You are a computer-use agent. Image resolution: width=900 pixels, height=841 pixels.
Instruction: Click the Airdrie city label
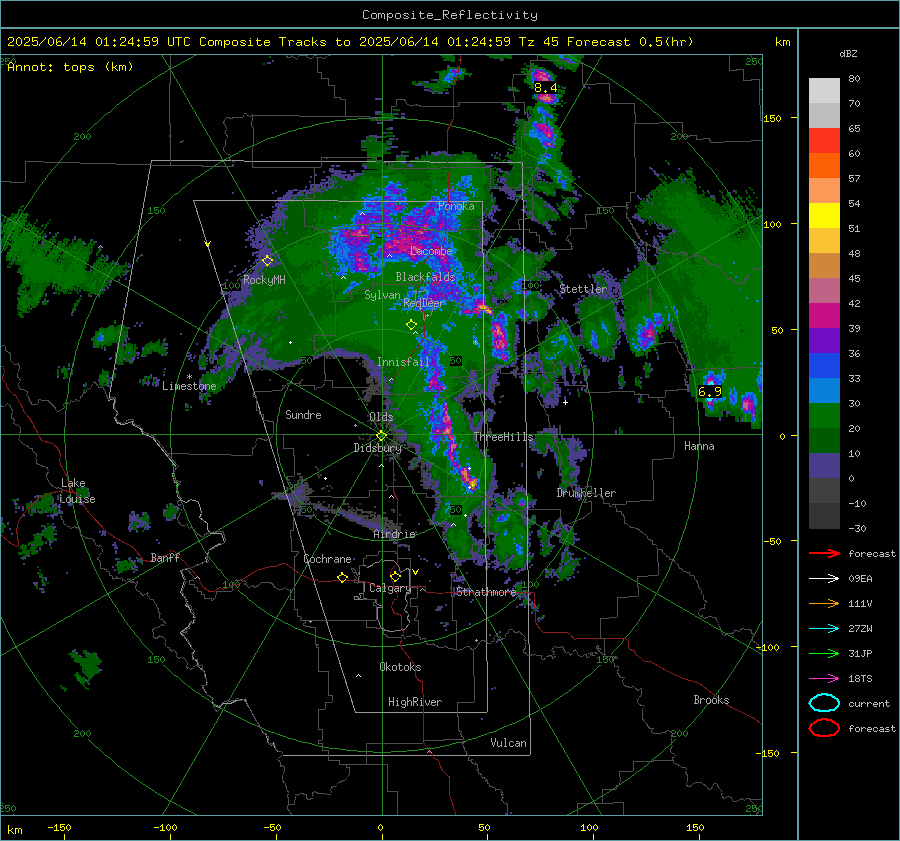[x=394, y=534]
